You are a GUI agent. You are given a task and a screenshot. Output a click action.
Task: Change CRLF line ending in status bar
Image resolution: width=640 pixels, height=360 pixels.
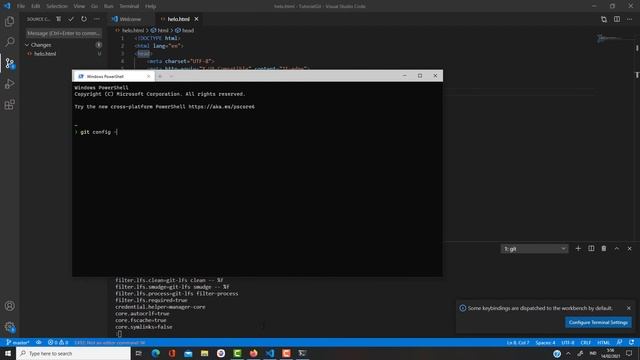click(x=586, y=342)
